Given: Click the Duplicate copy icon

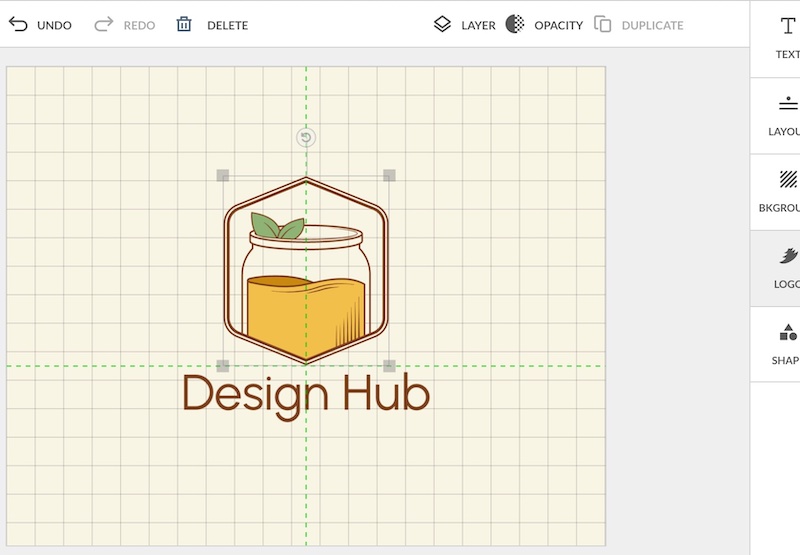Looking at the screenshot, I should point(602,24).
